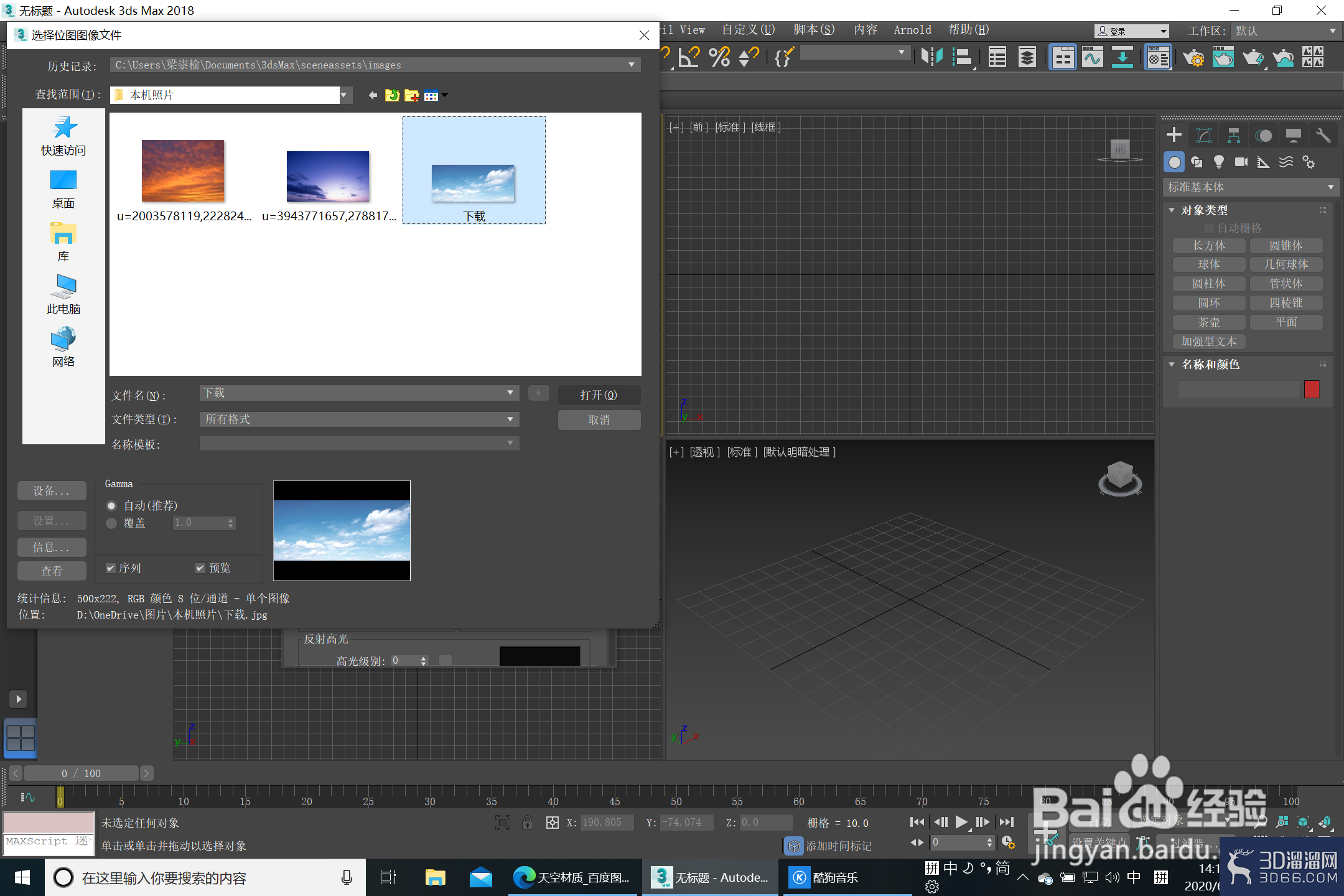The height and width of the screenshot is (896, 1344).
Task: Select Gamma Automatic (recommended) radio button
Action: (111, 506)
